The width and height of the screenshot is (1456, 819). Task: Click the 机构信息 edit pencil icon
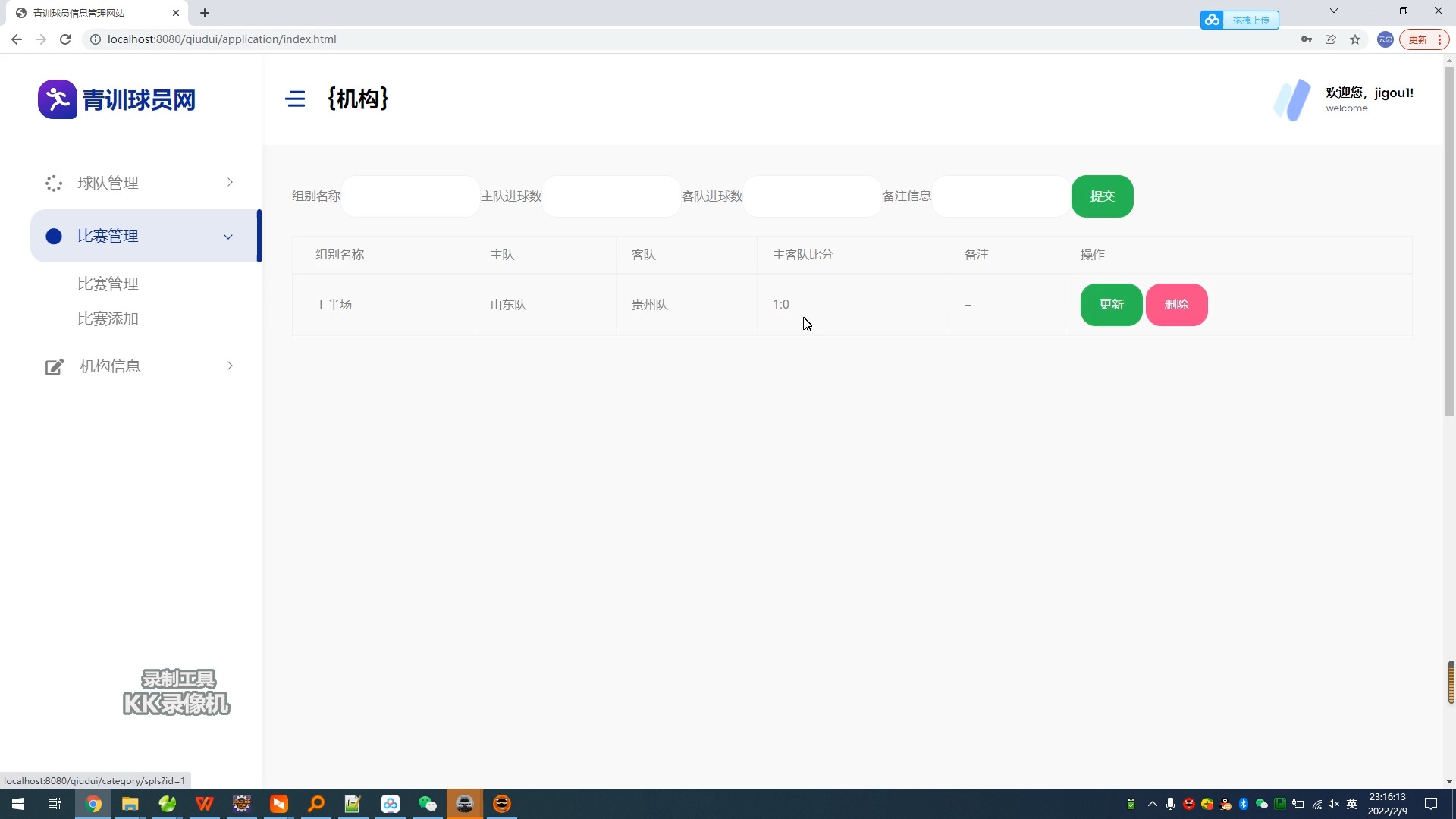pos(54,367)
